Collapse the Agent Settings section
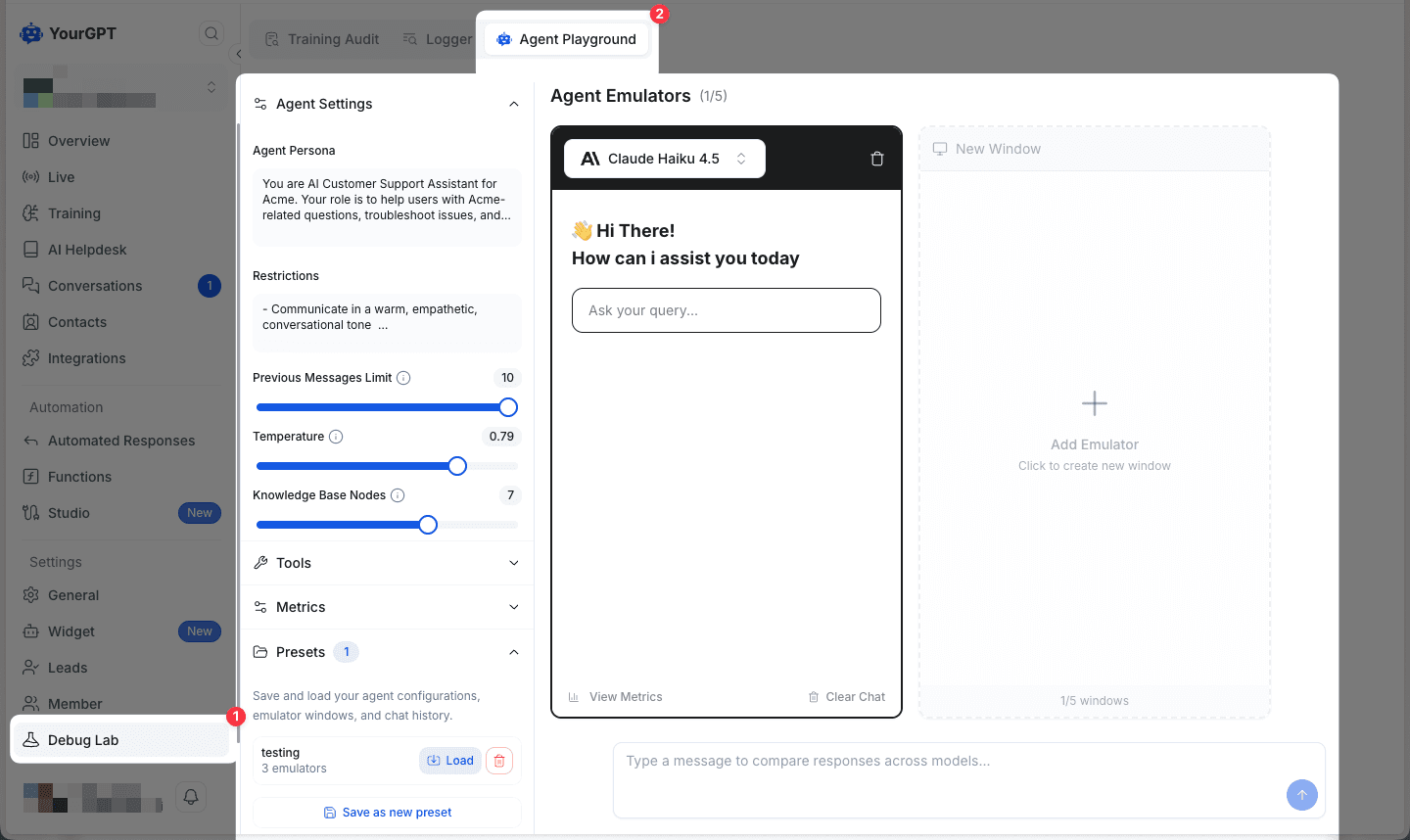 513,104
